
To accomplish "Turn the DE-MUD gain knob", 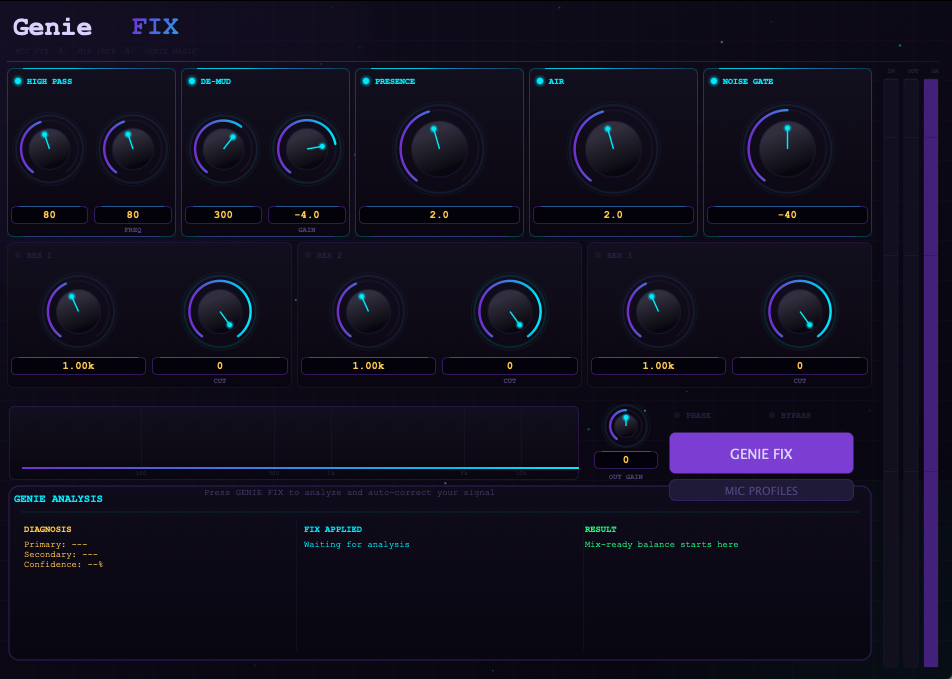I will pos(307,149).
